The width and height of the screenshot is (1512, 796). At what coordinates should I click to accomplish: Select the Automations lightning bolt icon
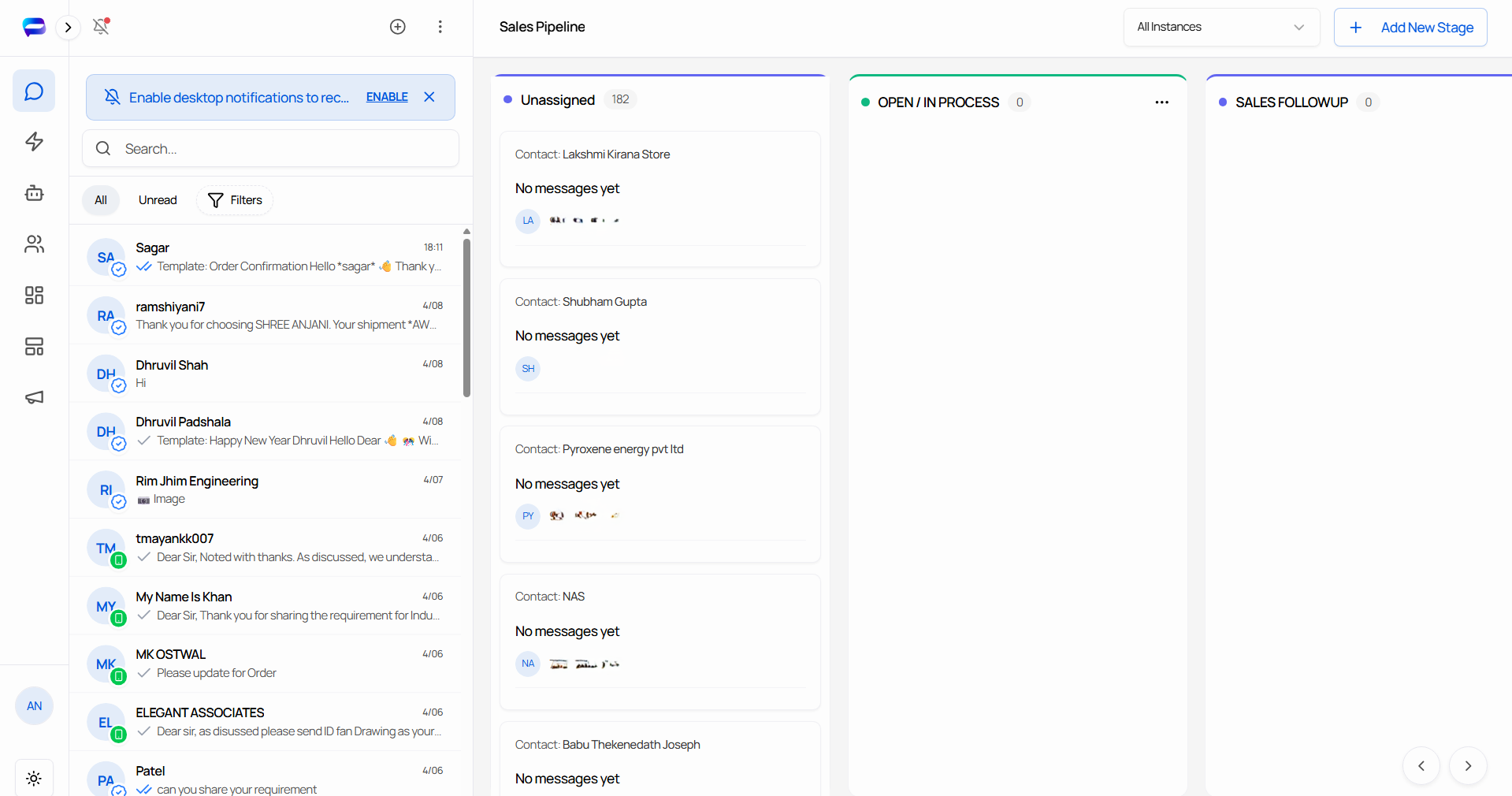[x=34, y=142]
